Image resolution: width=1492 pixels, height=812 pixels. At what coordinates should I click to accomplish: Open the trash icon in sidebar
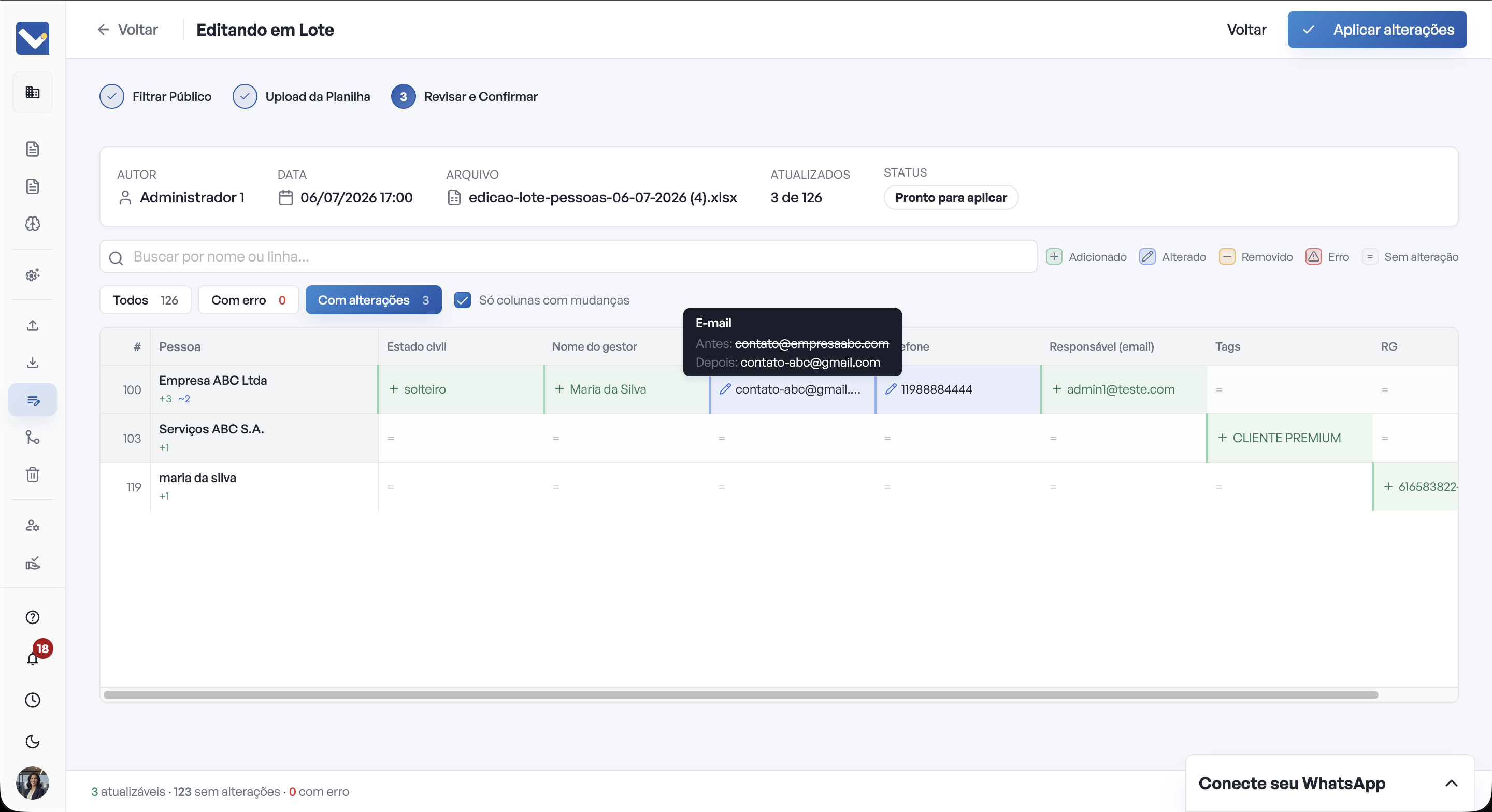pos(33,474)
